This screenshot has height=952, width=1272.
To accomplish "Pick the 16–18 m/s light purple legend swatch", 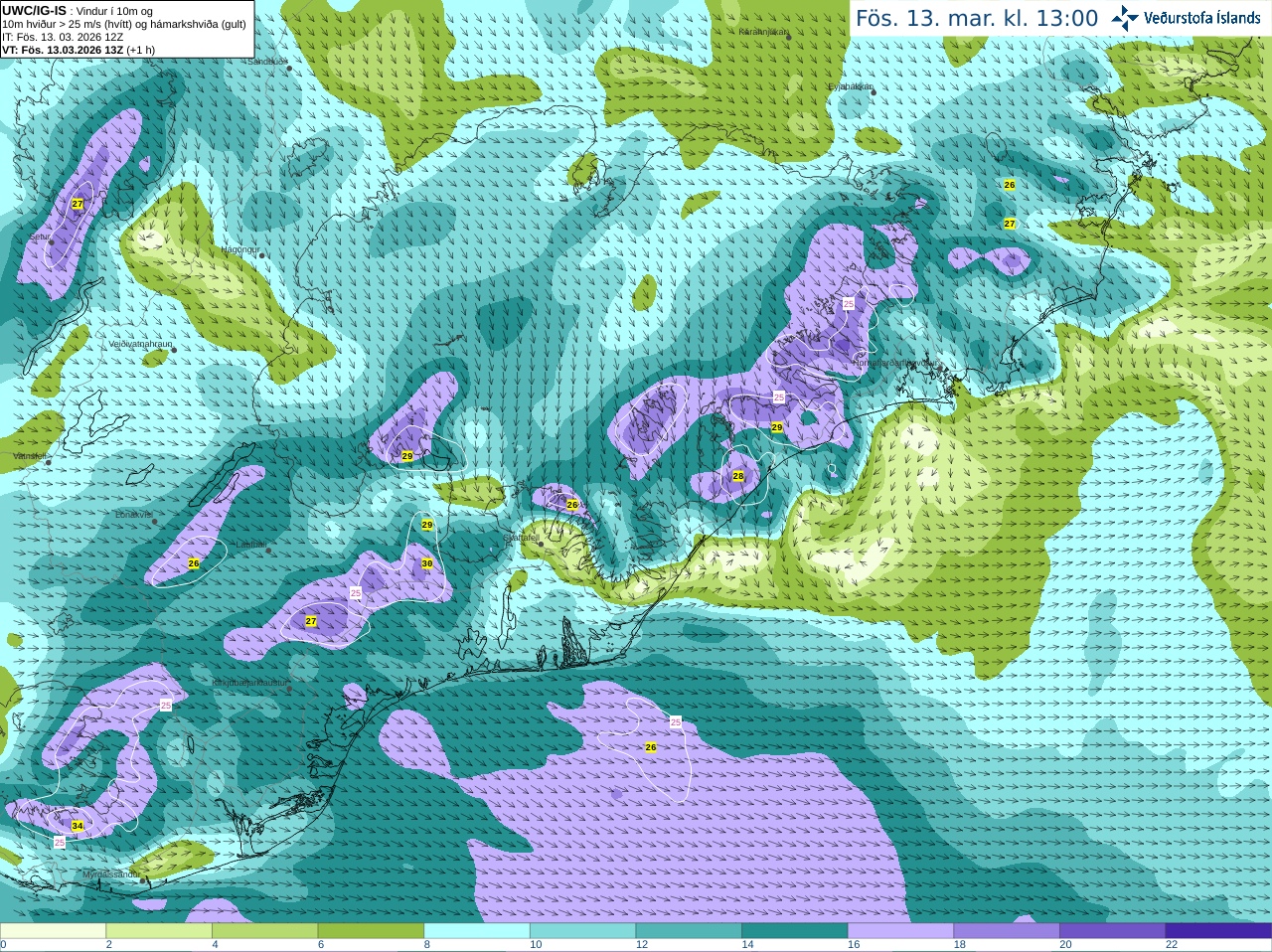I will pyautogui.click(x=901, y=931).
